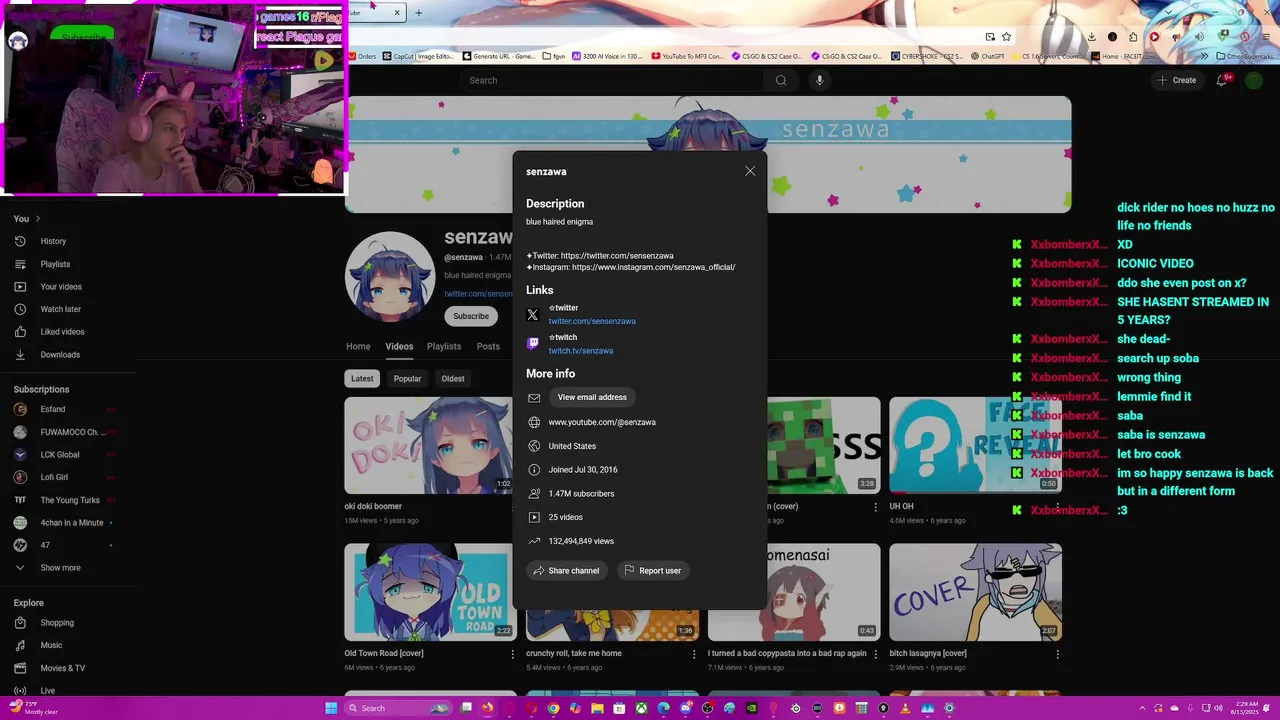Viewport: 1280px width, 720px height.
Task: Switch to channel Videos tab
Action: click(x=399, y=346)
